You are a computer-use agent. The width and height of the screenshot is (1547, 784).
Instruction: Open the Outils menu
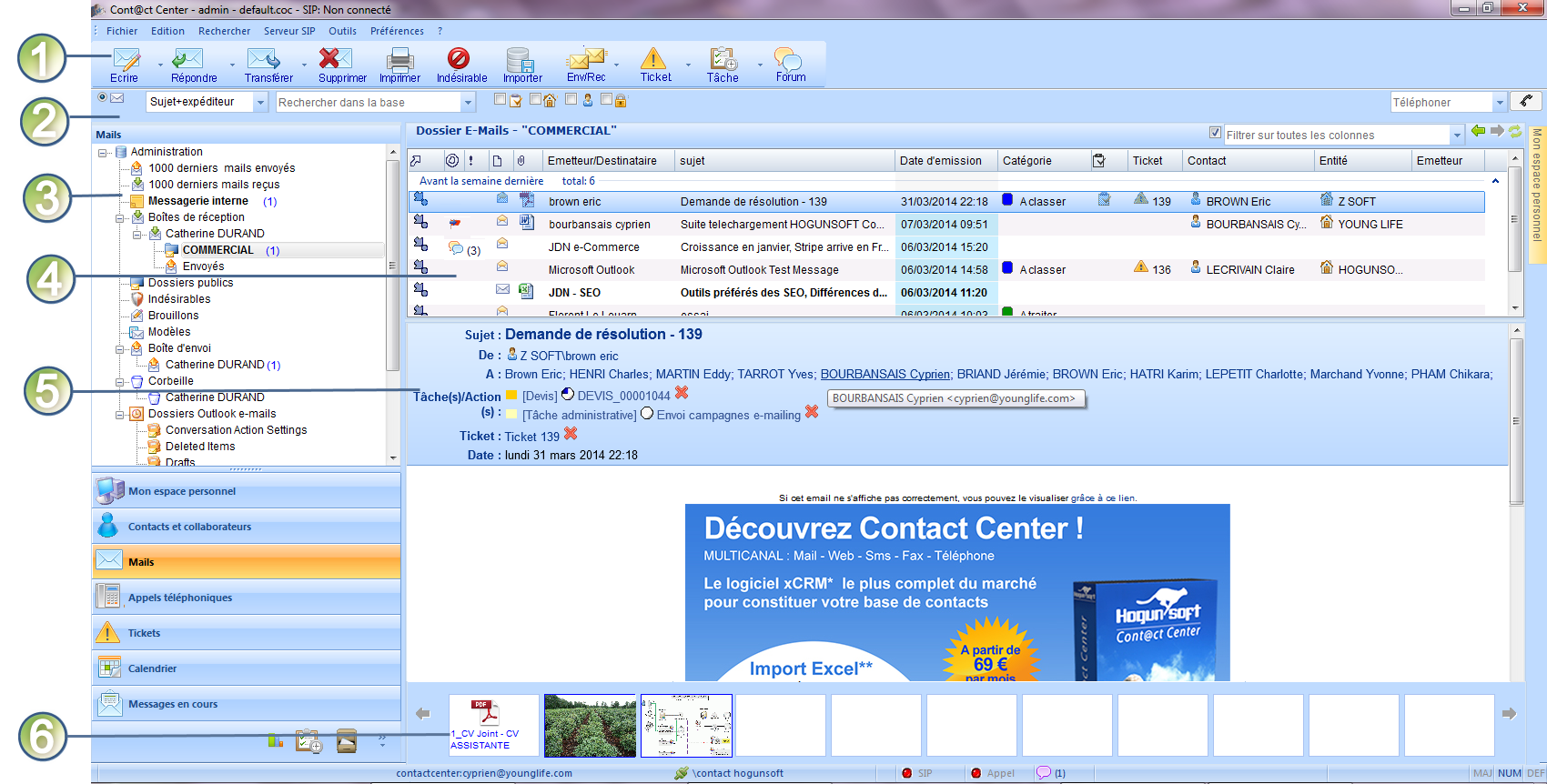pos(342,31)
